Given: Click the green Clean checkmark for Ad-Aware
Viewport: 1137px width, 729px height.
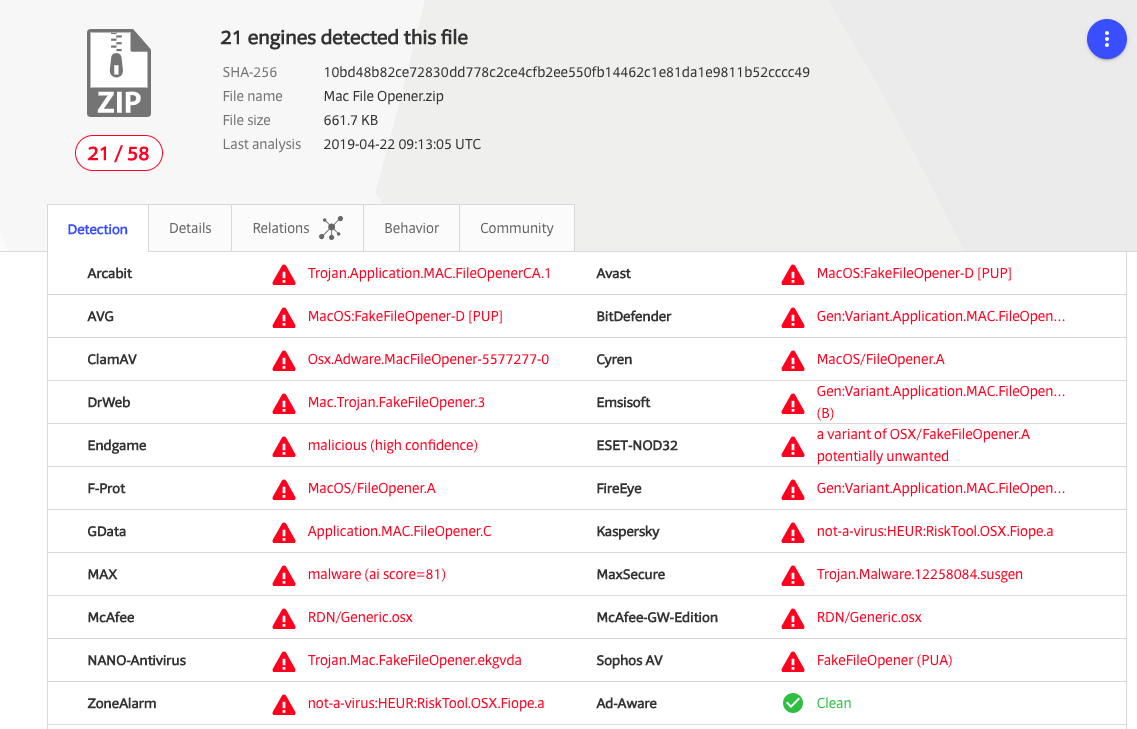Looking at the screenshot, I should click(x=793, y=703).
